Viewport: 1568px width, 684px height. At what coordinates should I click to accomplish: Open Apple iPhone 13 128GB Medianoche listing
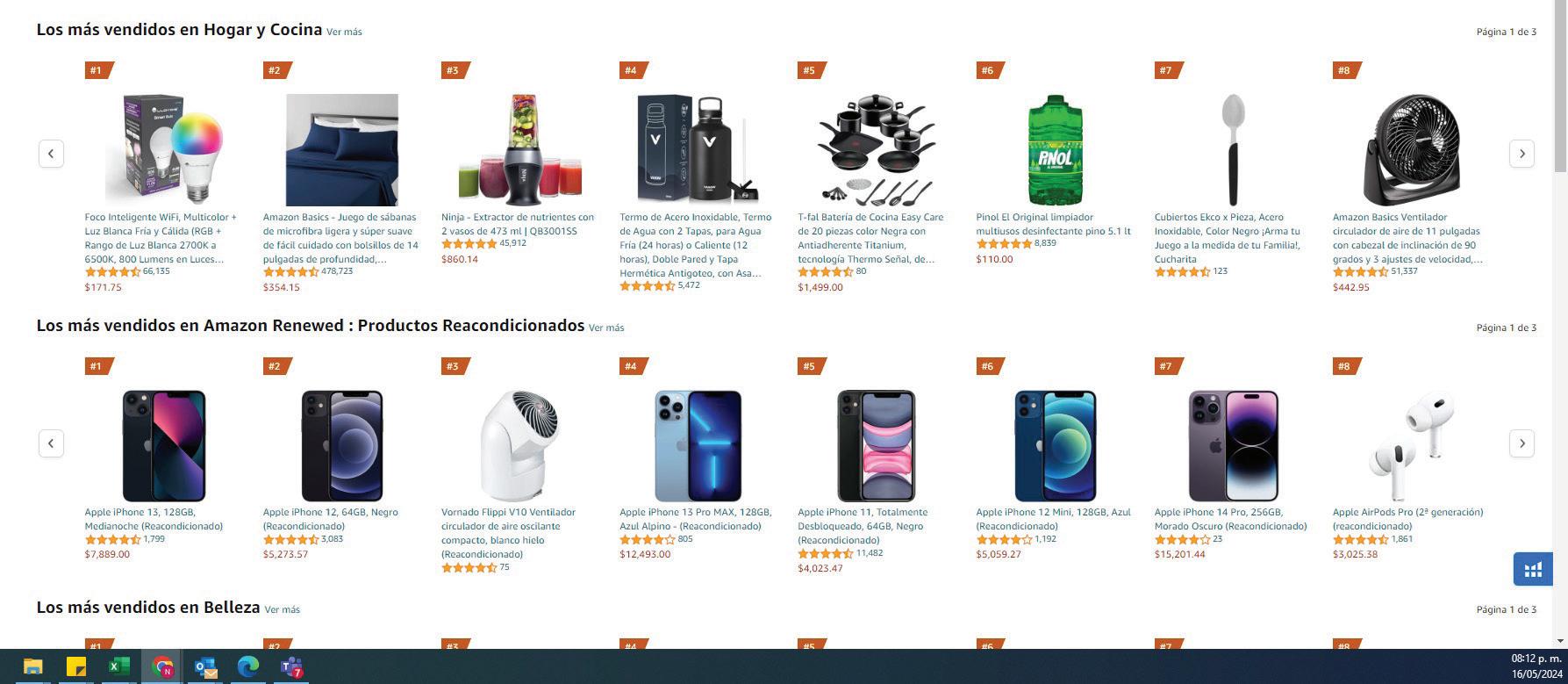point(154,519)
